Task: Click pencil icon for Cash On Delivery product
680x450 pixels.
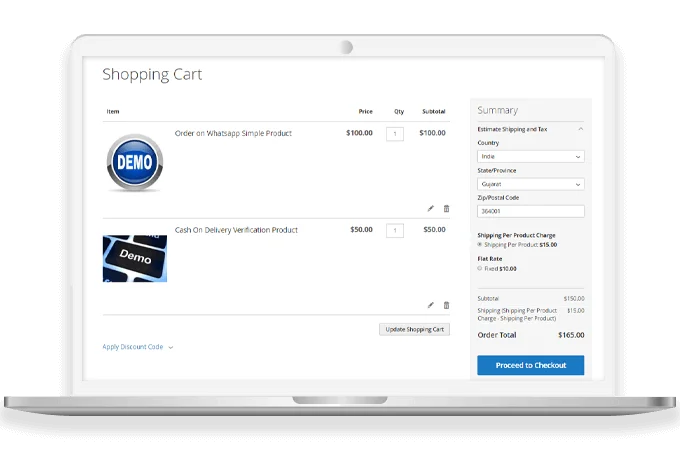Action: pos(431,305)
